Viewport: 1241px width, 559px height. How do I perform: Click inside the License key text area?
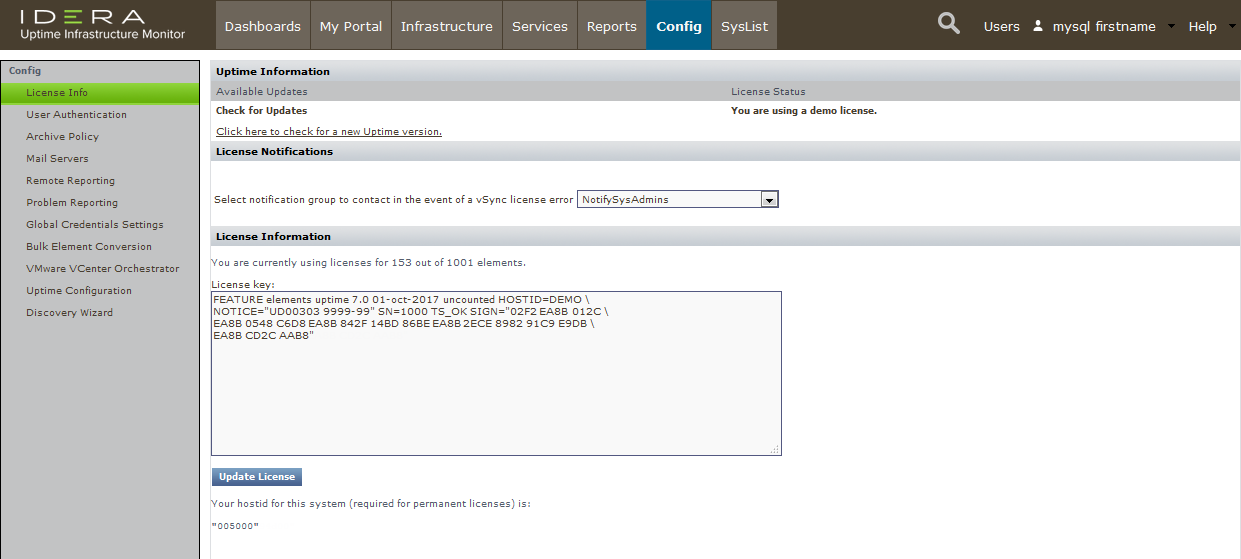click(496, 374)
